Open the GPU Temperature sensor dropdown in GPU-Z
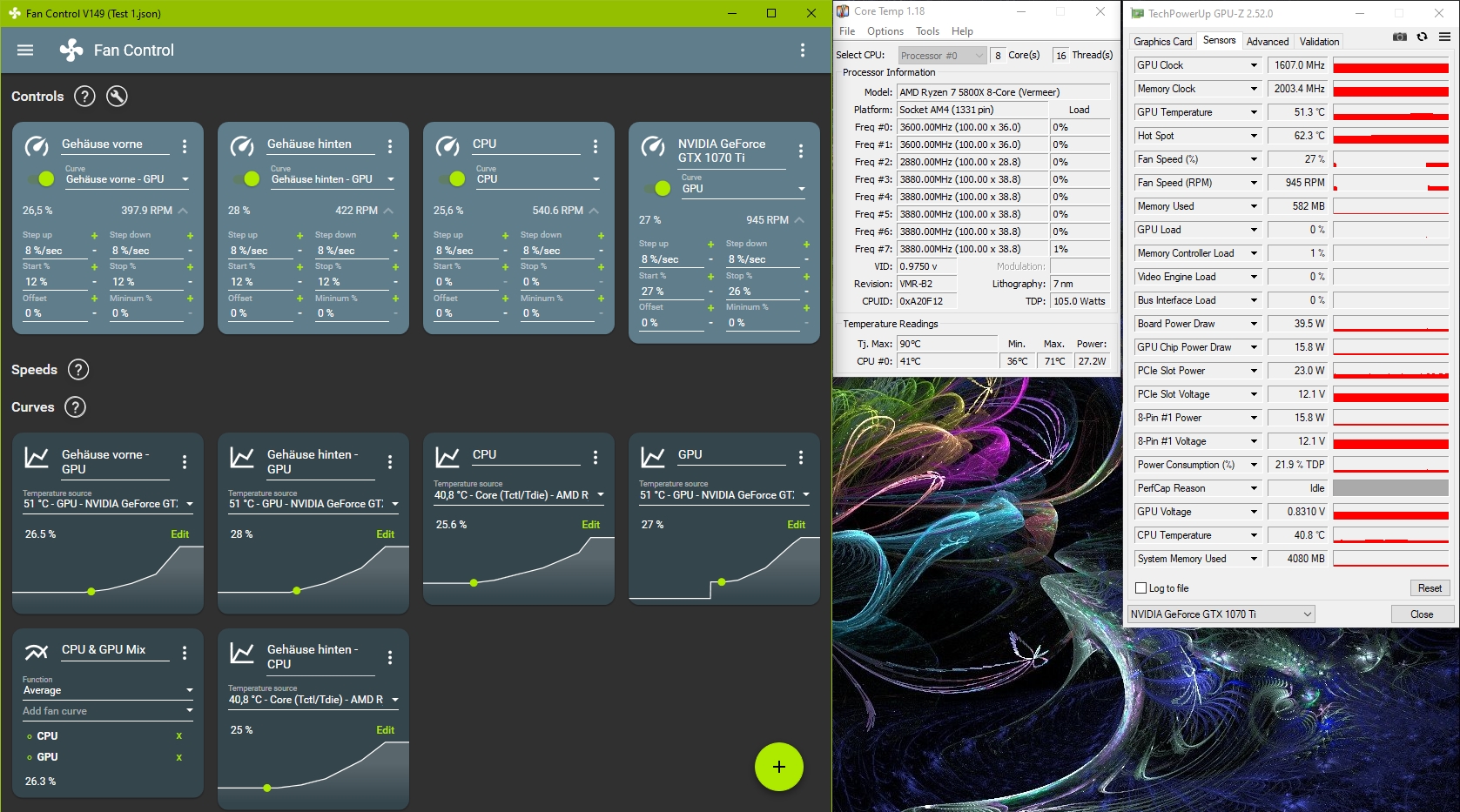Image resolution: width=1460 pixels, height=812 pixels. click(1197, 112)
